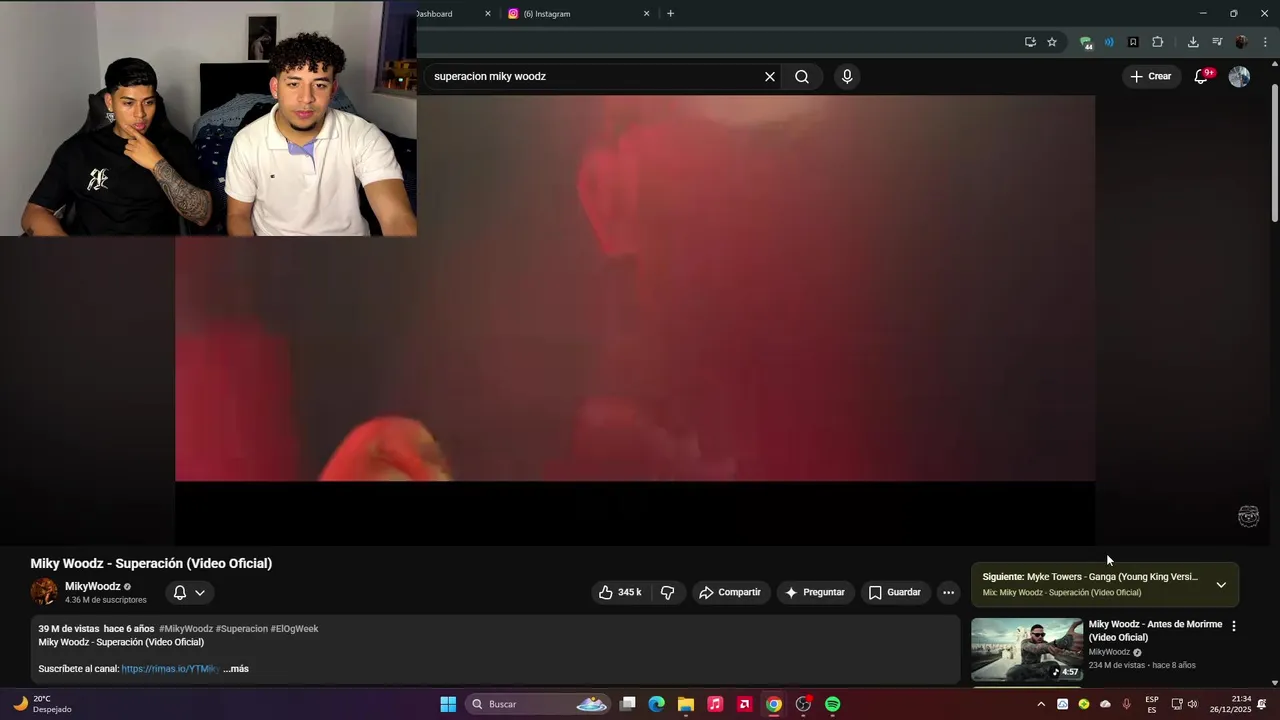Click the taskbar Buscar search box
Screen dimensions: 1280x720
click(x=538, y=704)
